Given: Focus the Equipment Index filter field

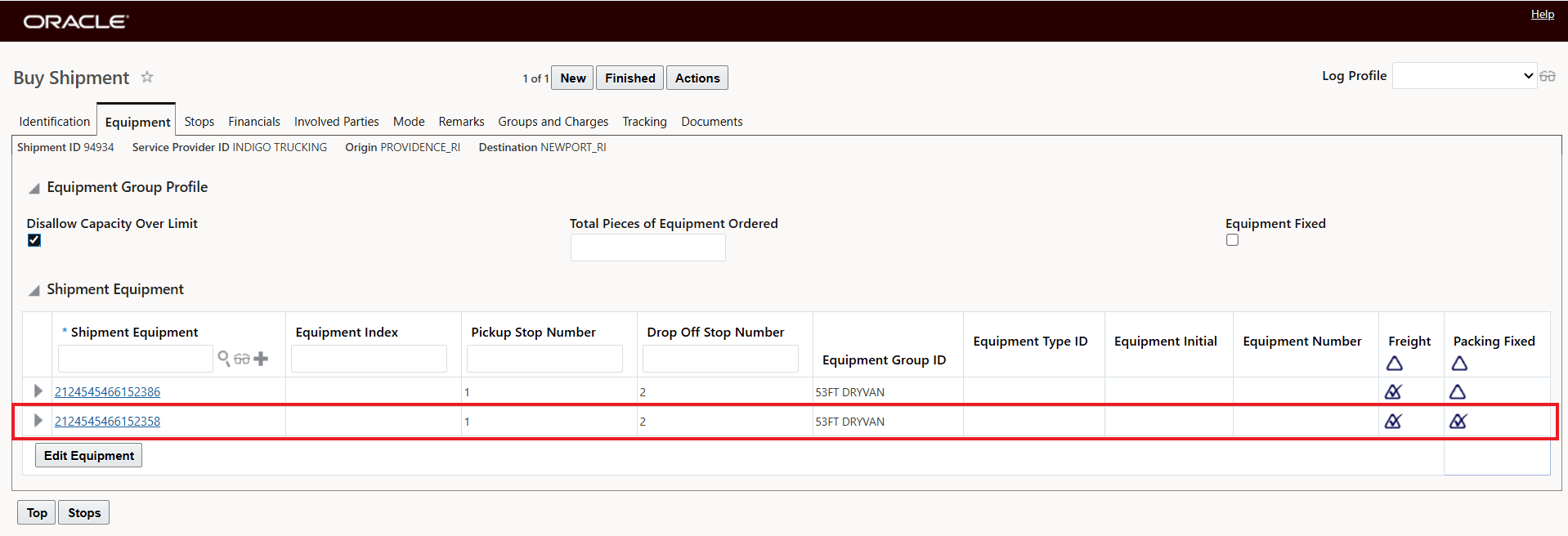Looking at the screenshot, I should pyautogui.click(x=369, y=359).
